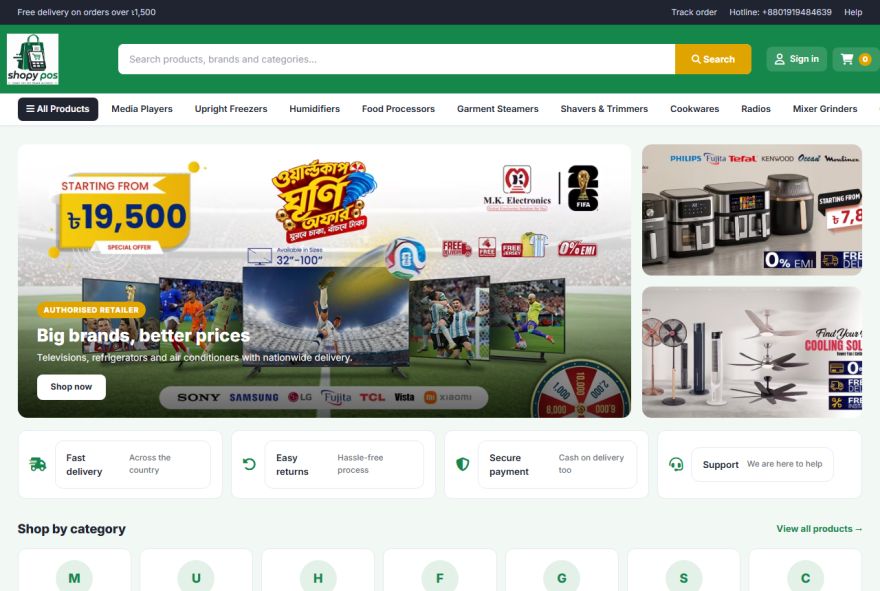This screenshot has height=591, width=880.
Task: Select Food Processors category
Action: click(398, 109)
